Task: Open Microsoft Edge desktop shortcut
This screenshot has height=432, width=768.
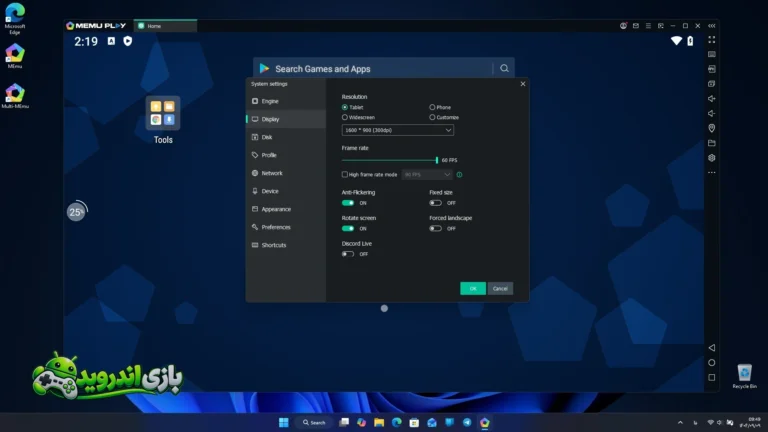Action: 15,19
